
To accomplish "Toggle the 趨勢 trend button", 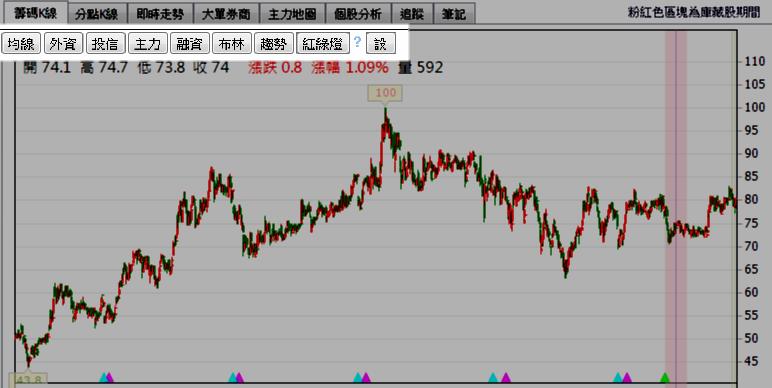I will click(x=274, y=43).
